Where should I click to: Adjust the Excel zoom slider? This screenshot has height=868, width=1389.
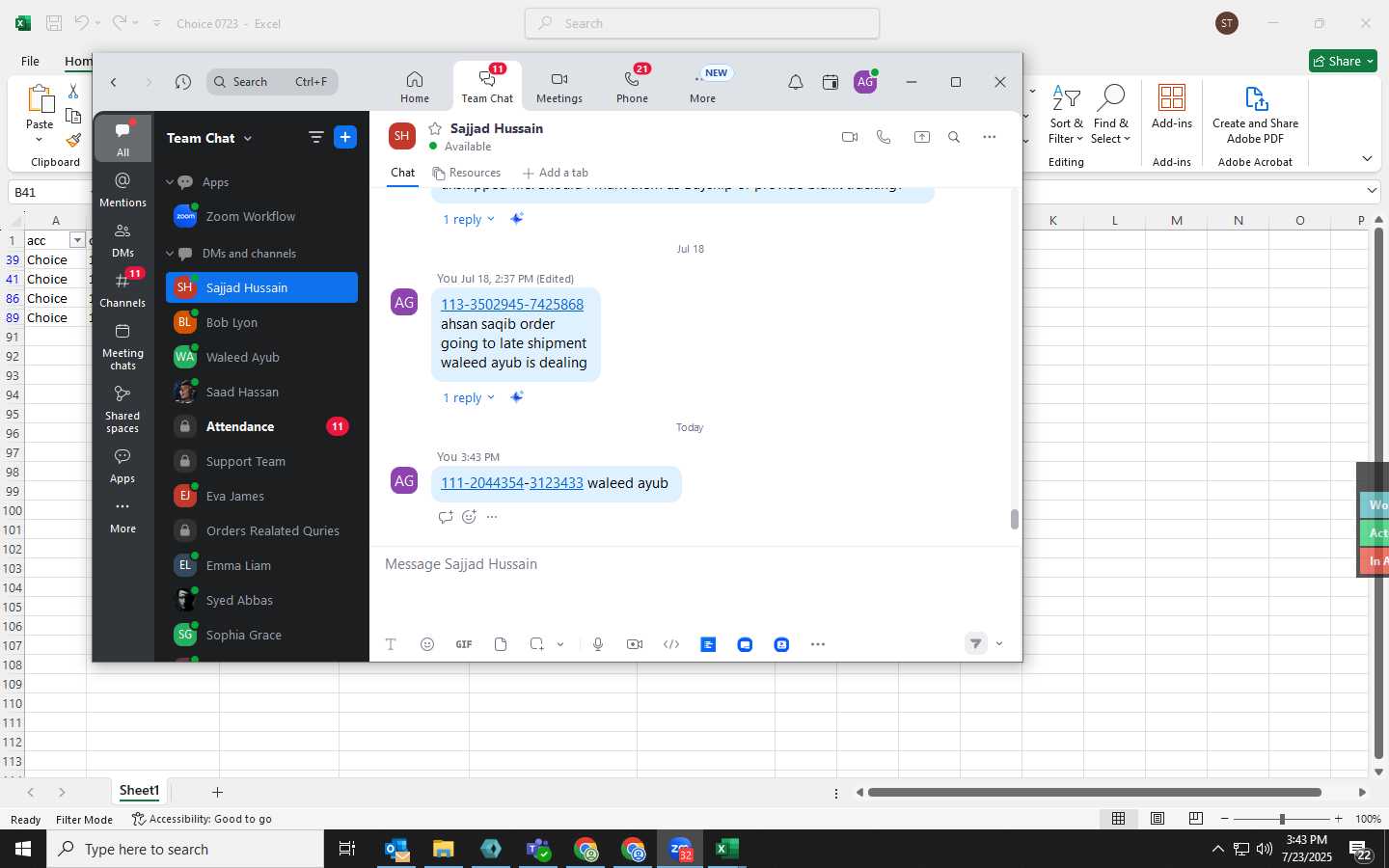coord(1282,818)
